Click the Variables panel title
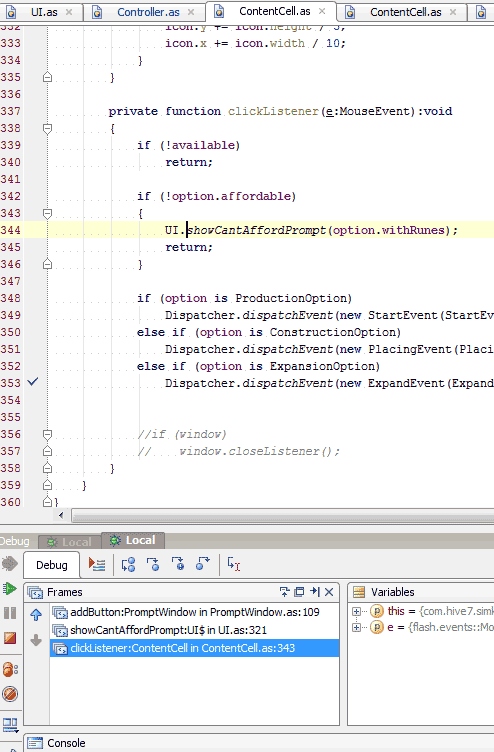The image size is (494, 752). click(x=392, y=592)
